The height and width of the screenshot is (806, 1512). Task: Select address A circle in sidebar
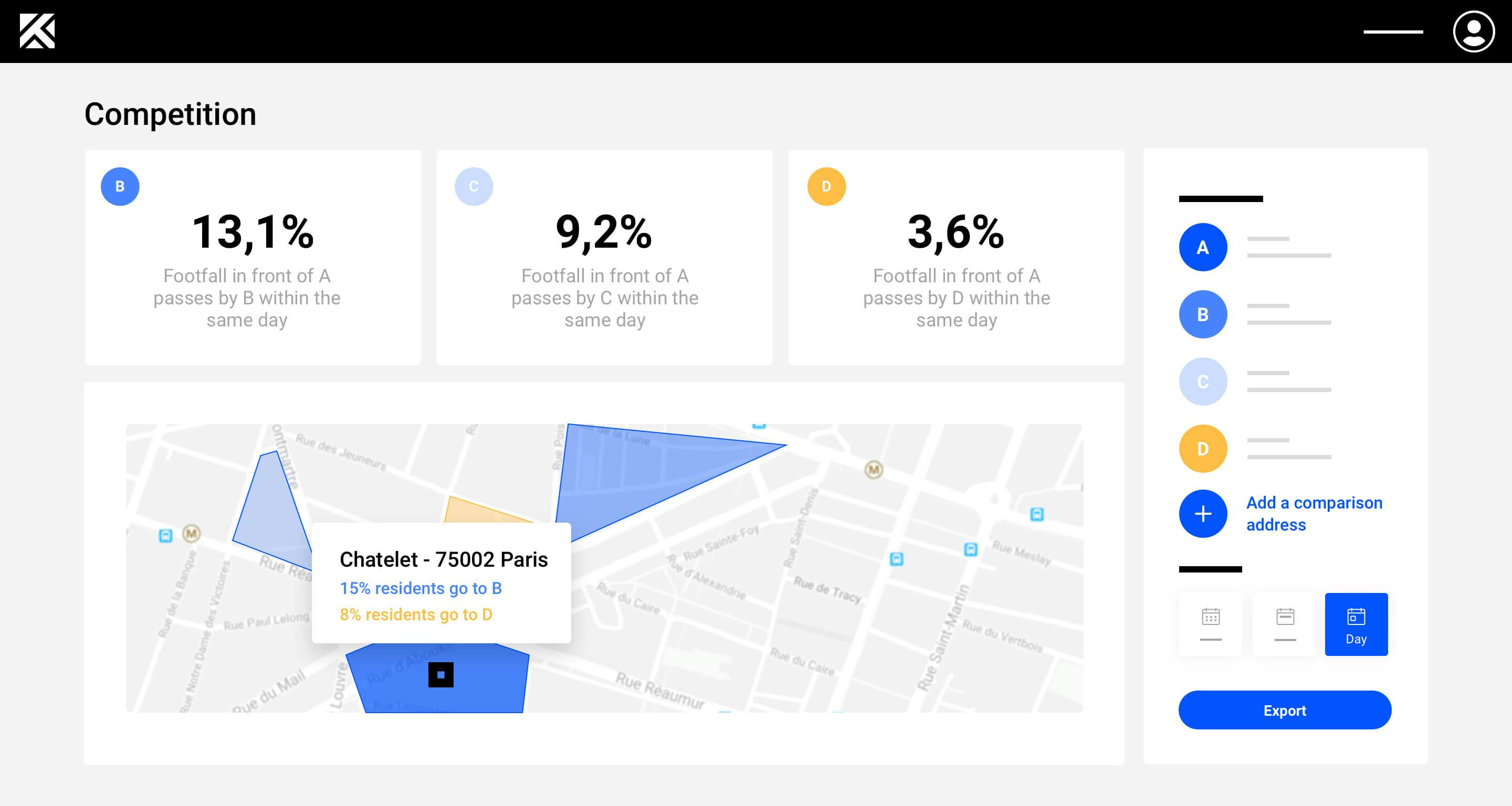(x=1203, y=248)
